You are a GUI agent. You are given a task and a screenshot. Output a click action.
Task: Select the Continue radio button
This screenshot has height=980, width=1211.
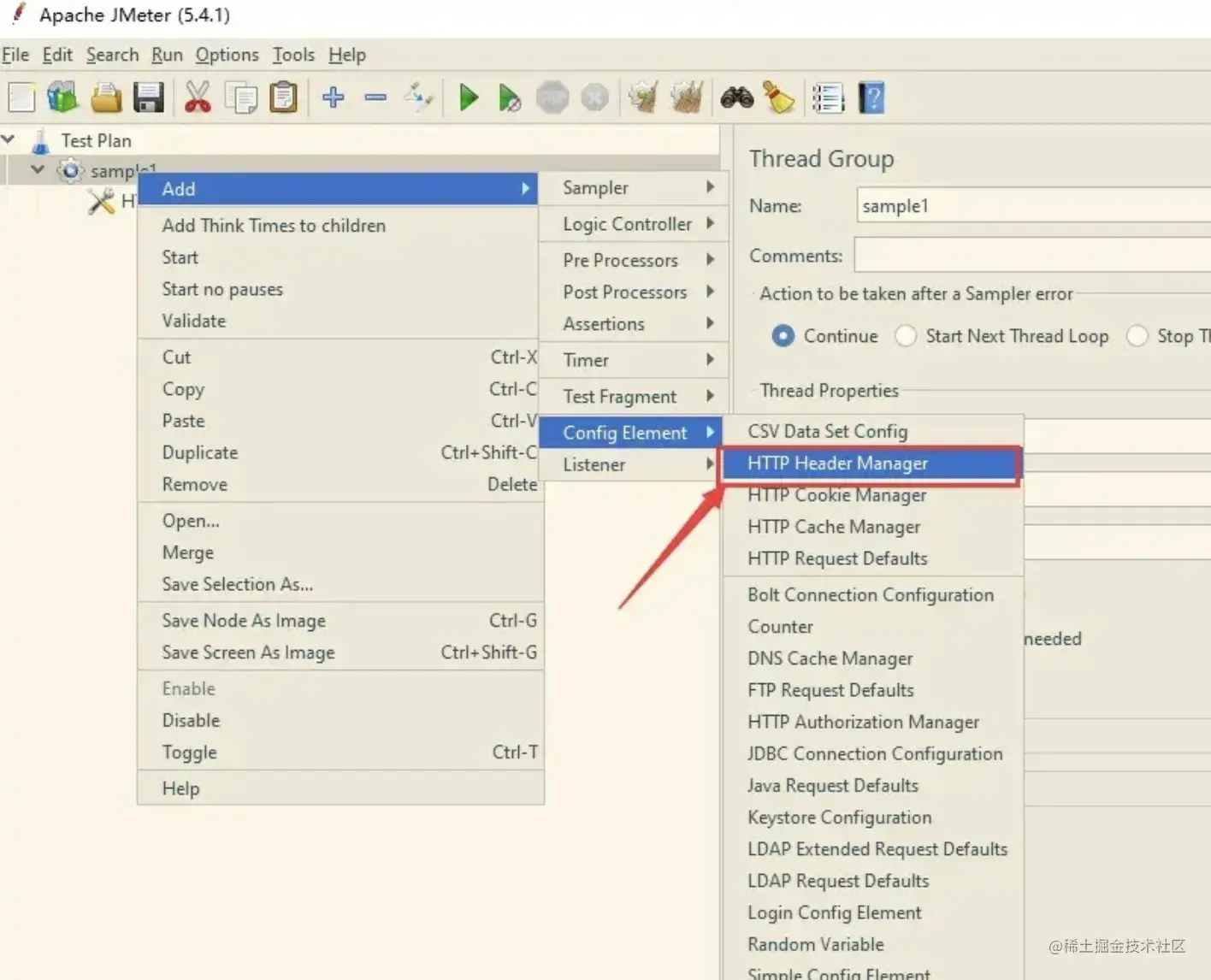[783, 336]
